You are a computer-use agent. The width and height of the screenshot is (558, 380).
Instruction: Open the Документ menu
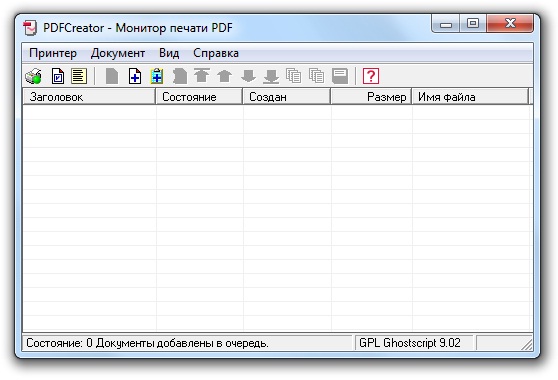118,53
